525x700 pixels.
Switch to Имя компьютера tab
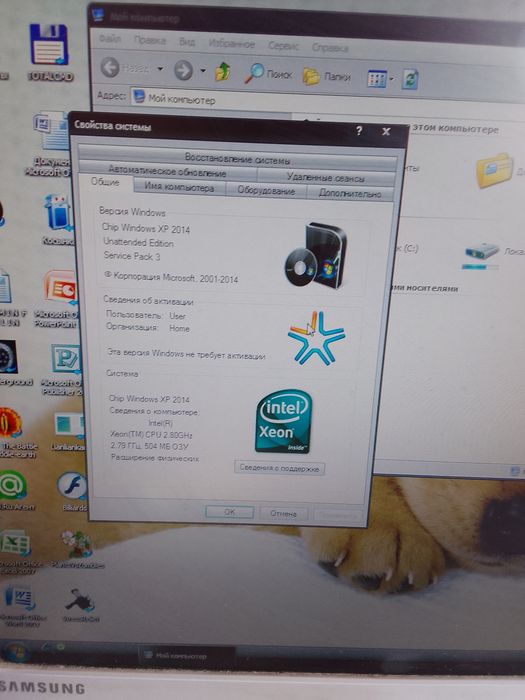tap(179, 188)
